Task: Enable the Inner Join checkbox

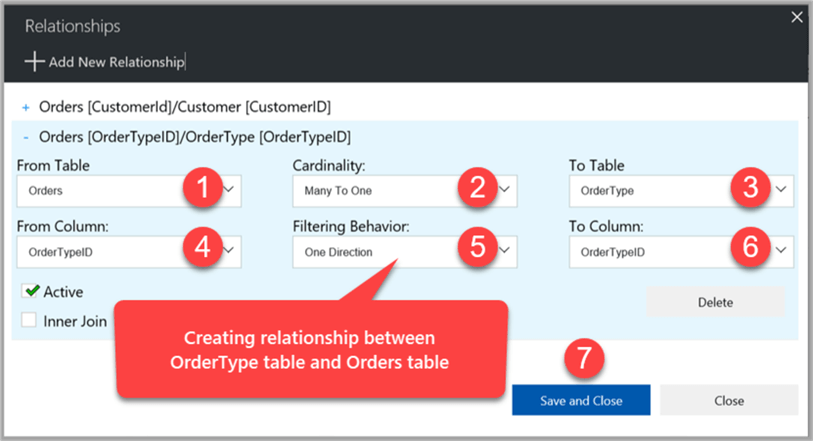Action: 29,320
